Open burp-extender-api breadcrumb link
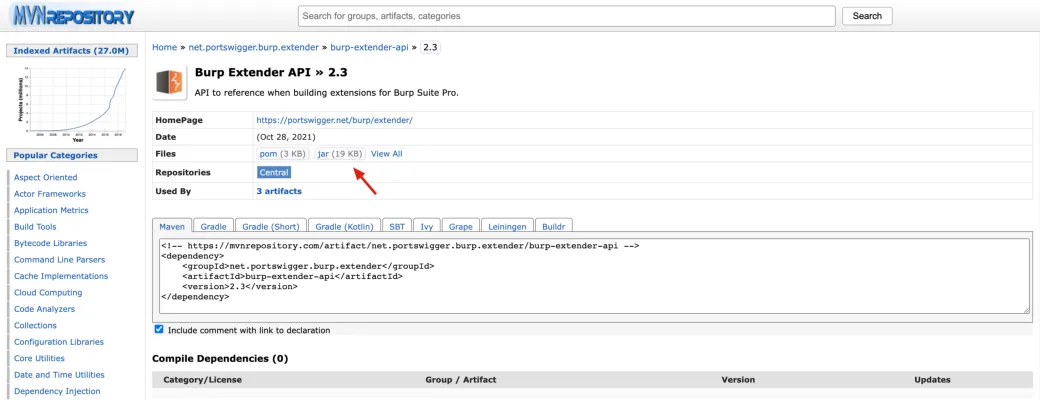 point(369,47)
